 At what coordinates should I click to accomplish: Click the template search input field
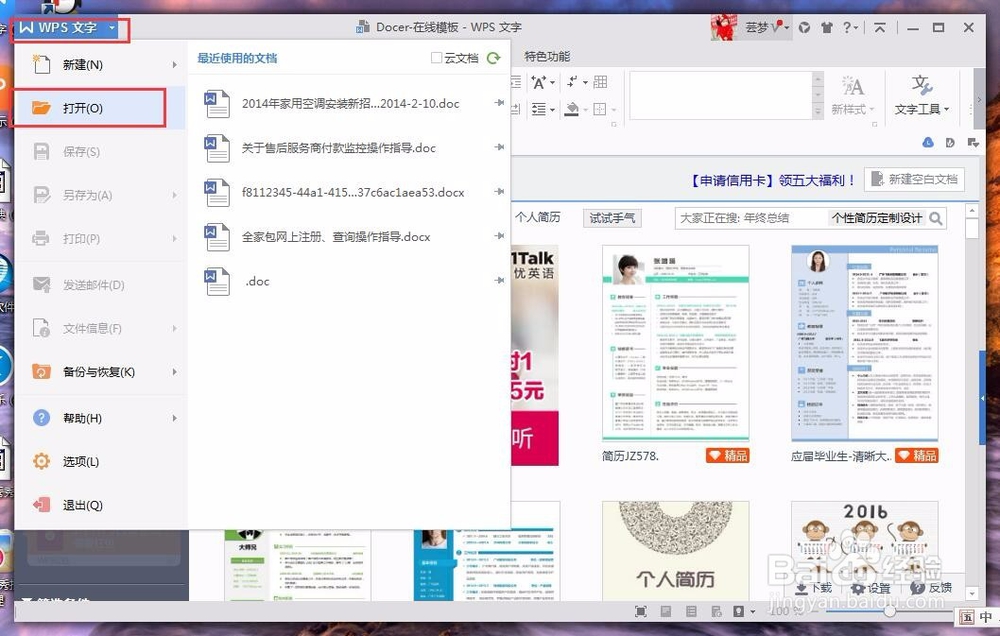point(750,218)
